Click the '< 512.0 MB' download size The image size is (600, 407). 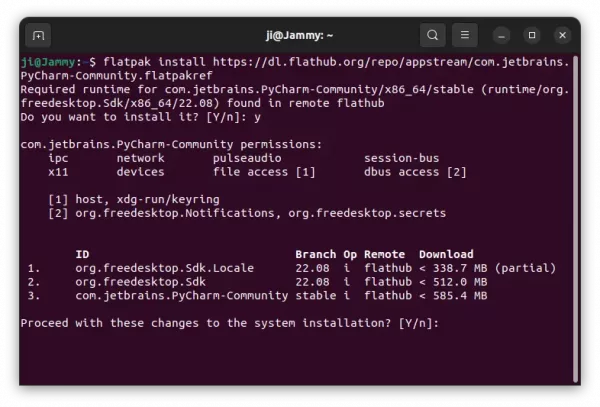[x=453, y=282]
